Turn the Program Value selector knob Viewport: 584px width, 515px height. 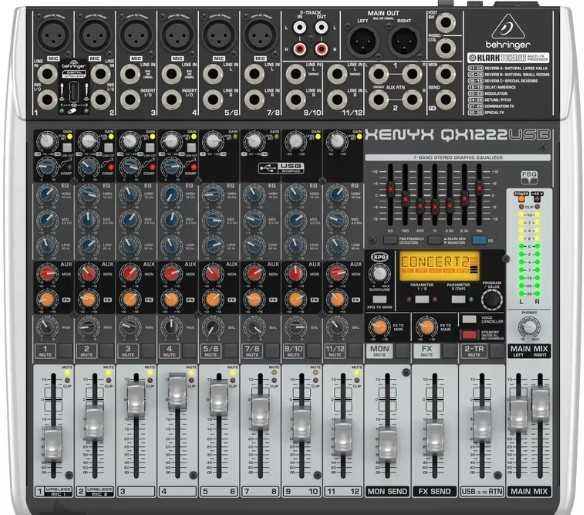[x=492, y=299]
